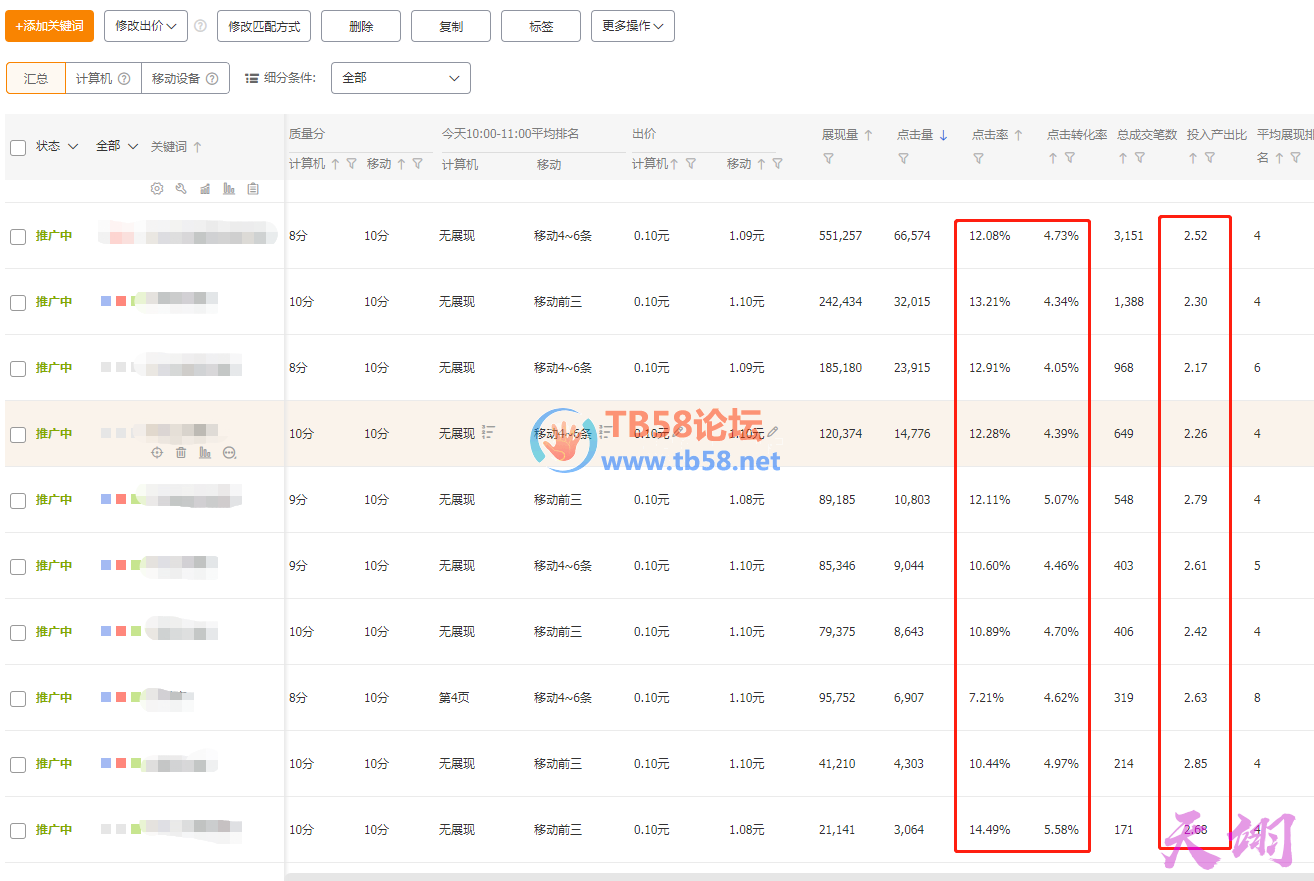Open filter funnel under 展现量
This screenshot has width=1314, height=881.
828,158
